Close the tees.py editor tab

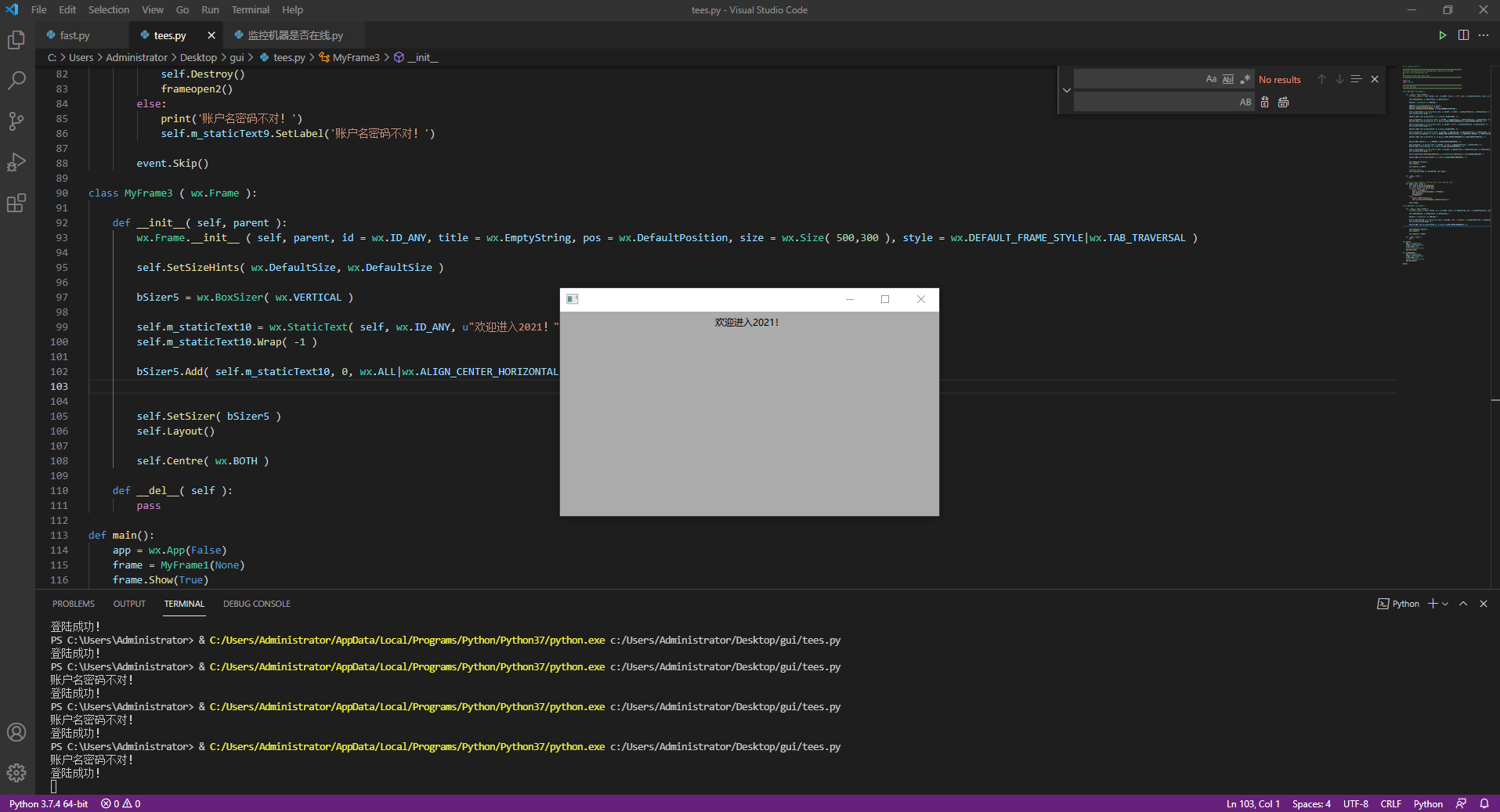[211, 35]
